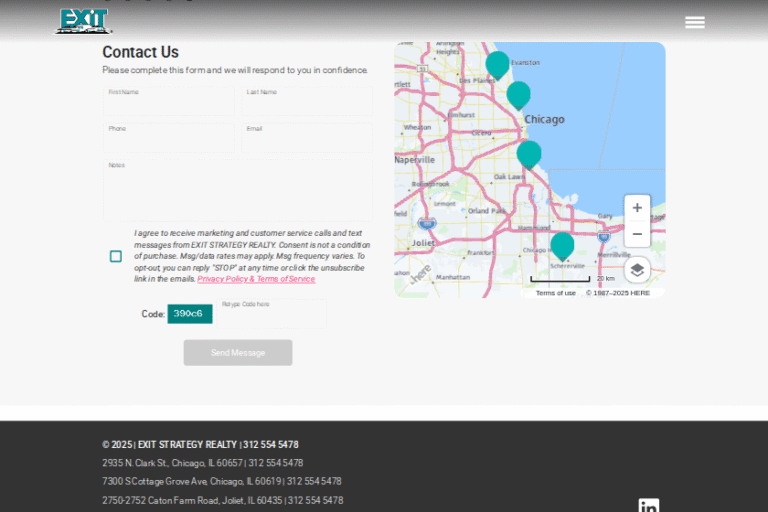Screen dimensions: 768x512
Task: Open the LinkedIn icon in footer
Action: coord(649,505)
